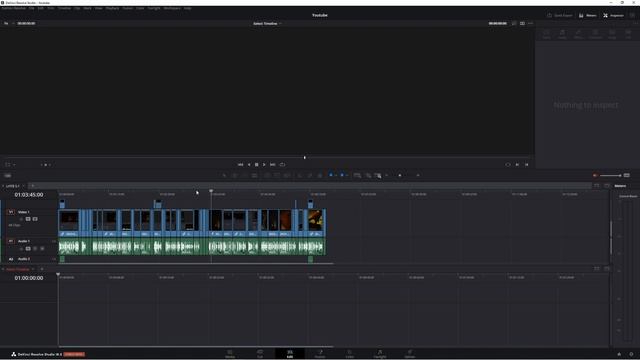Open the Workspace menu
The height and width of the screenshot is (360, 640).
172,8
